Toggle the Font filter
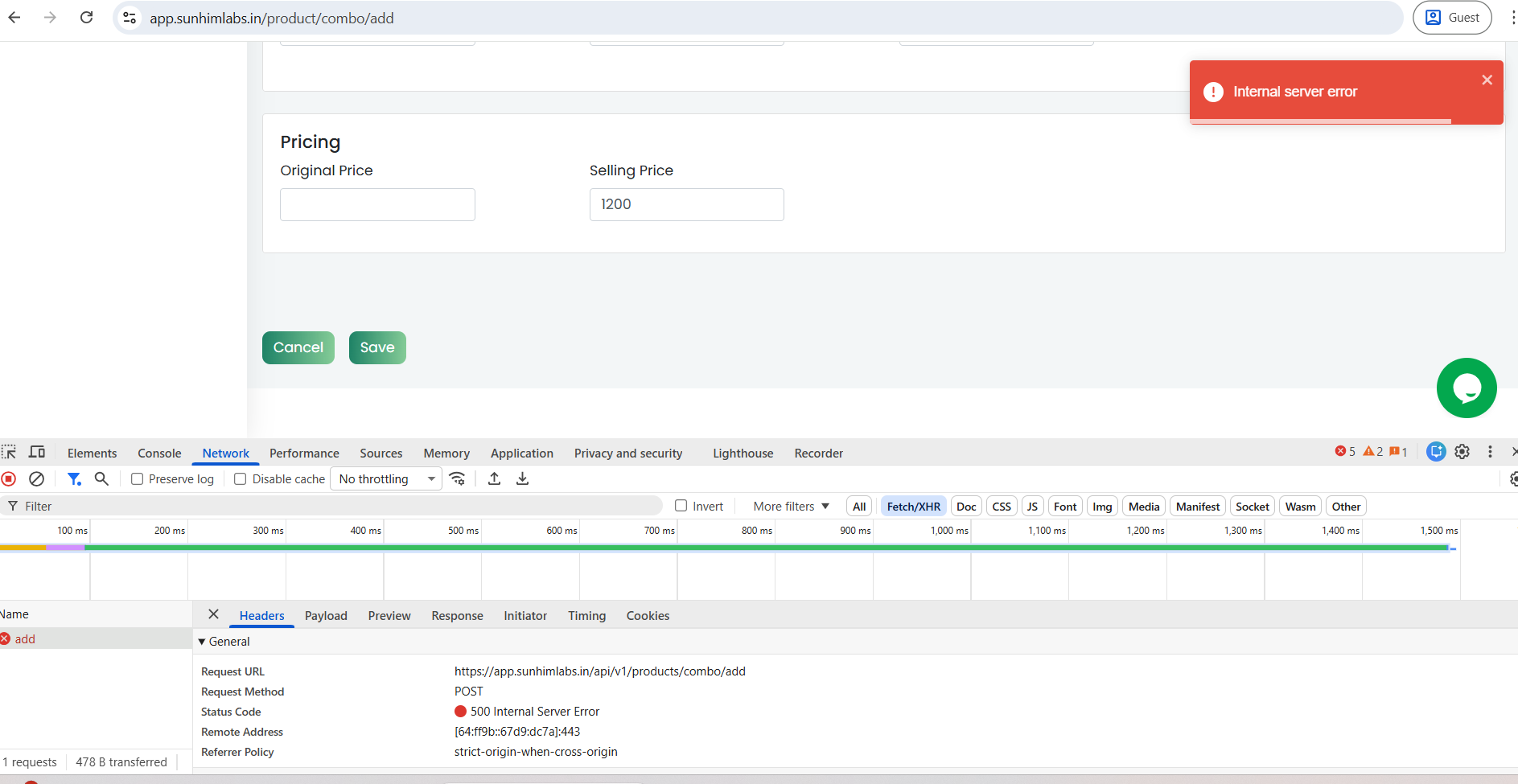This screenshot has width=1518, height=784. [1065, 507]
